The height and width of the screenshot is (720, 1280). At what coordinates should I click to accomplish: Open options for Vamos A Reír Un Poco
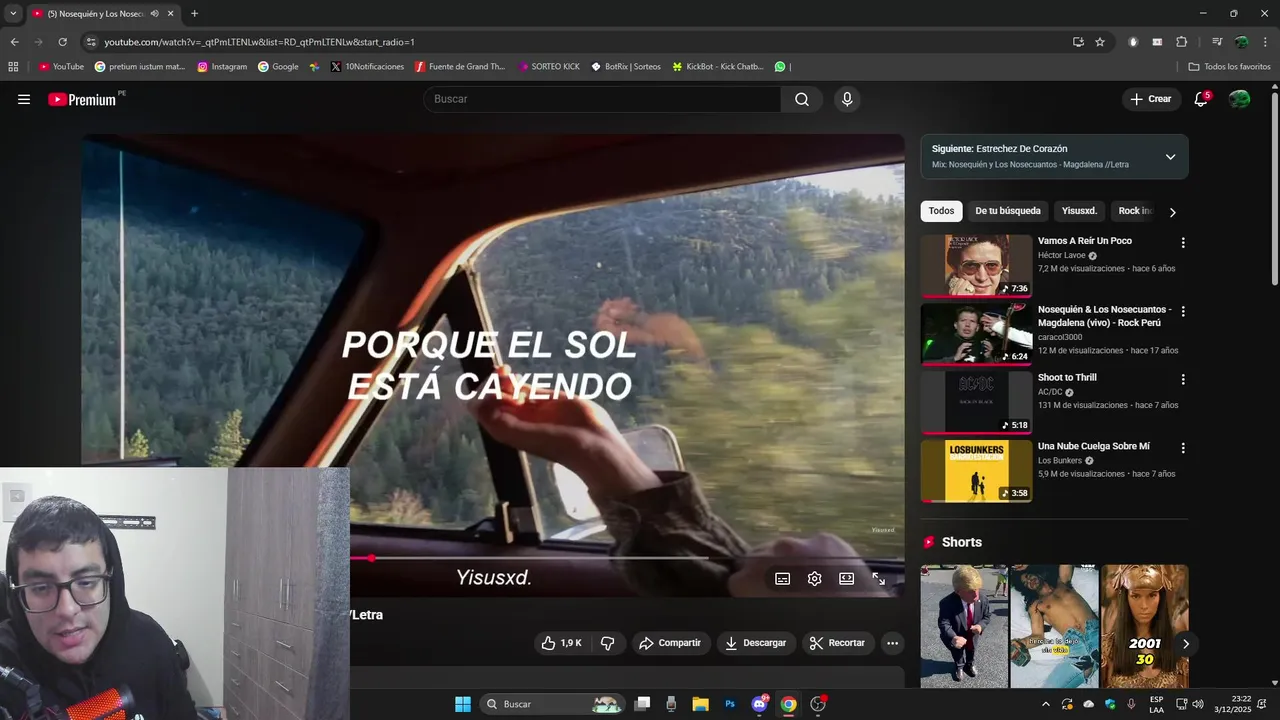pyautogui.click(x=1183, y=243)
